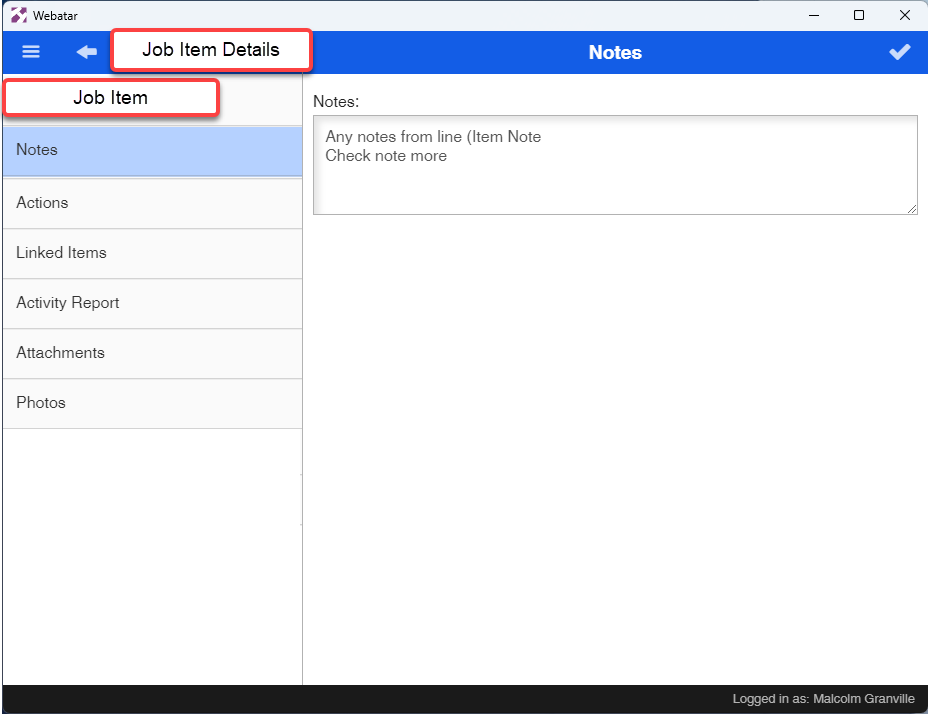Open the hamburger menu icon
Viewport: 928px width, 714px height.
point(31,52)
